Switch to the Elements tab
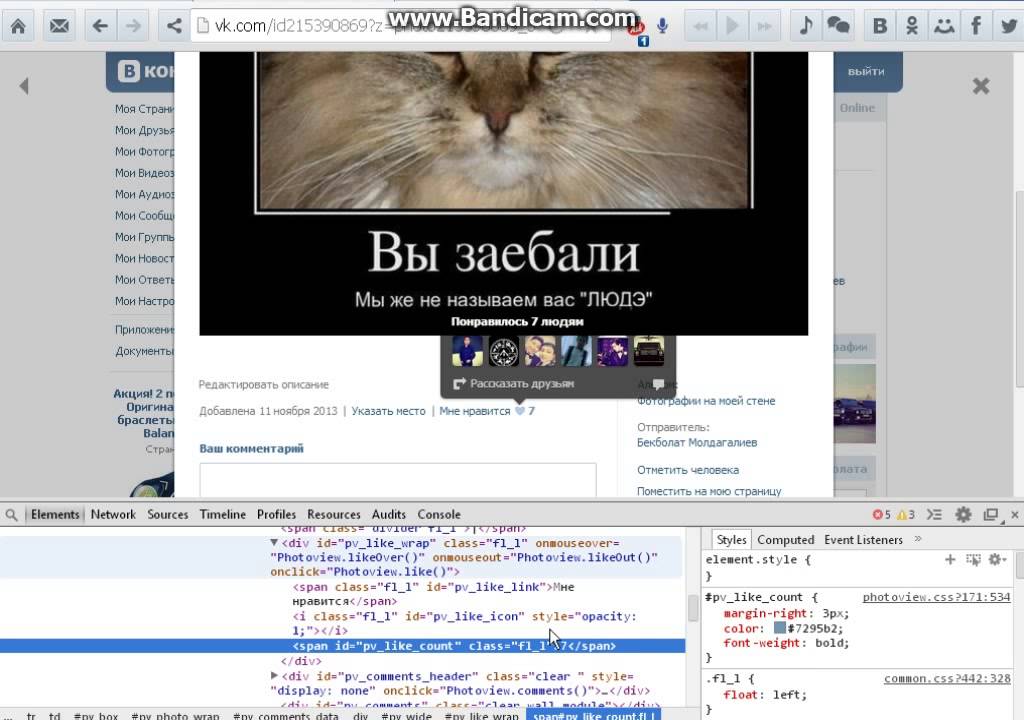Viewport: 1024px width, 720px height. pos(55,514)
